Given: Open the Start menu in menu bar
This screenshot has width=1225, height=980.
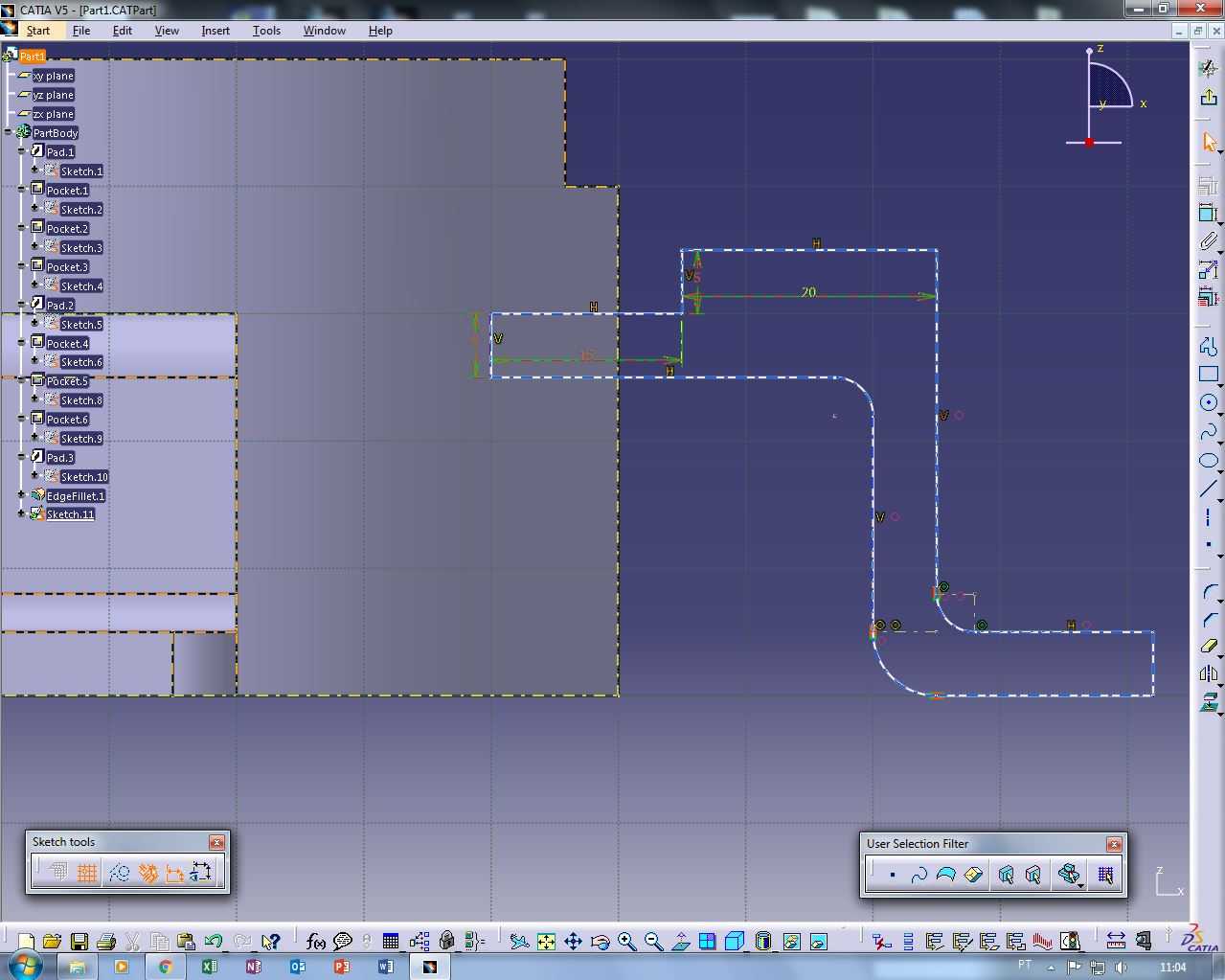Looking at the screenshot, I should (38, 31).
